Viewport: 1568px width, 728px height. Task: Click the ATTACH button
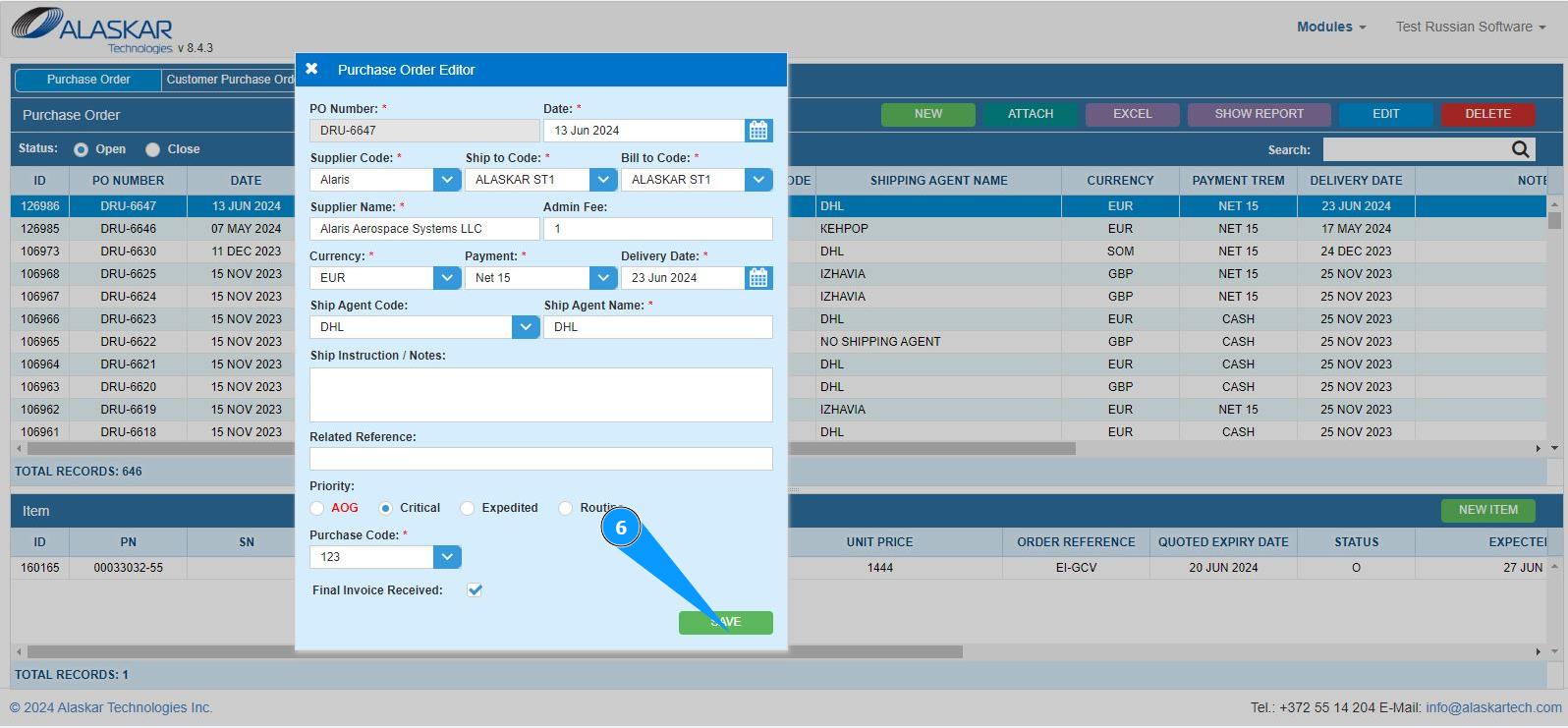pyautogui.click(x=1031, y=114)
